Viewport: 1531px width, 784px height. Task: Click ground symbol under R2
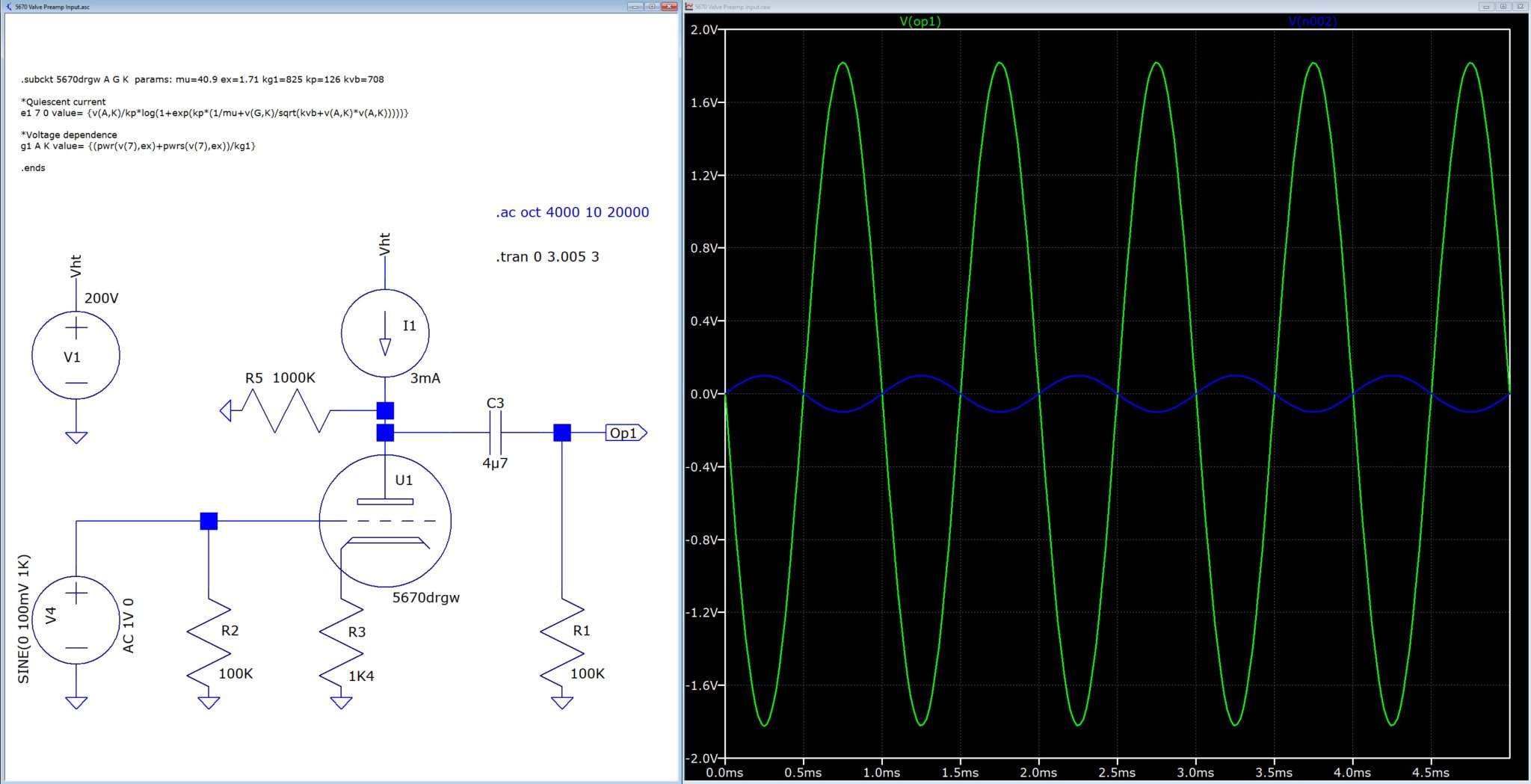click(x=209, y=703)
